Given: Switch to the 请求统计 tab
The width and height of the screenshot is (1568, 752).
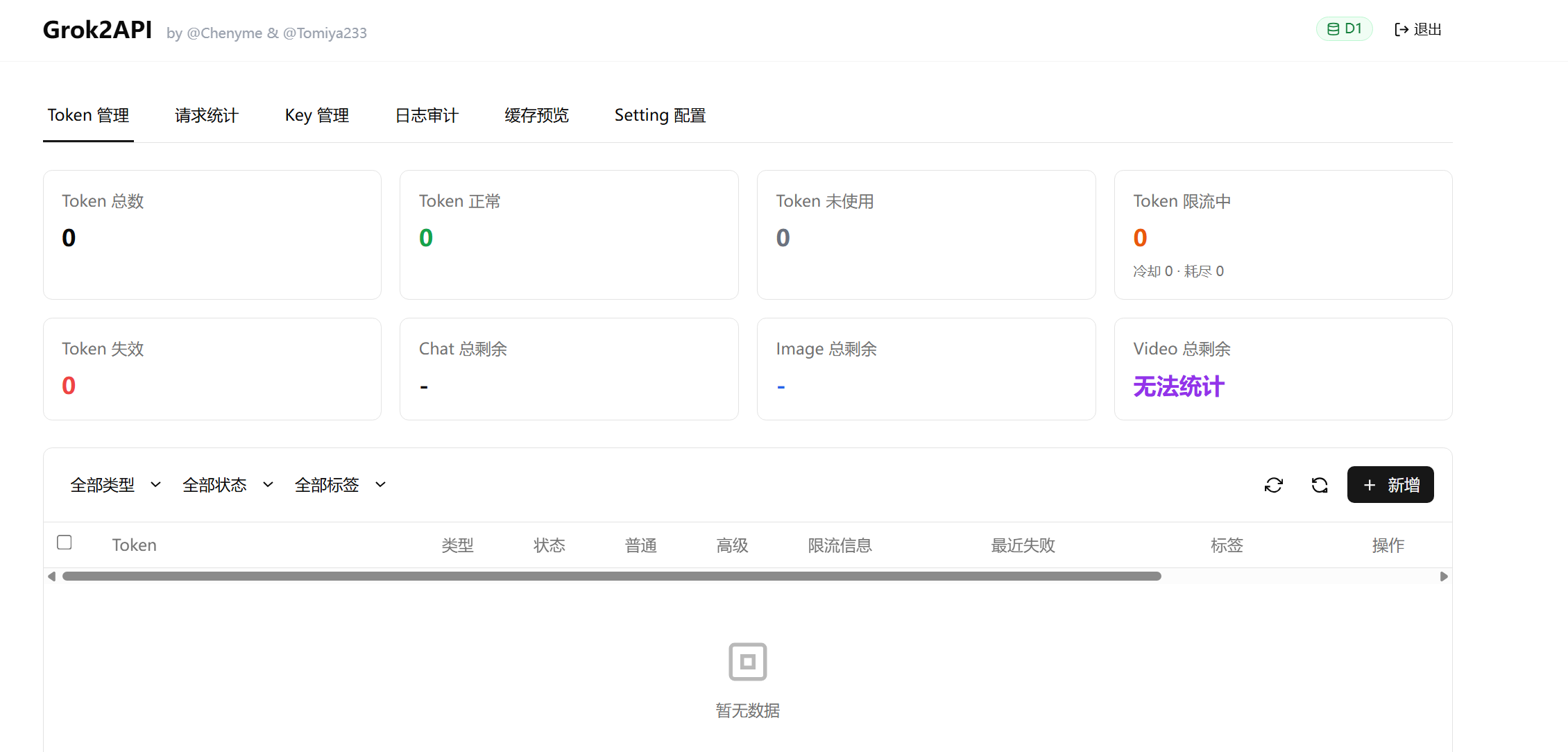Looking at the screenshot, I should click(207, 115).
